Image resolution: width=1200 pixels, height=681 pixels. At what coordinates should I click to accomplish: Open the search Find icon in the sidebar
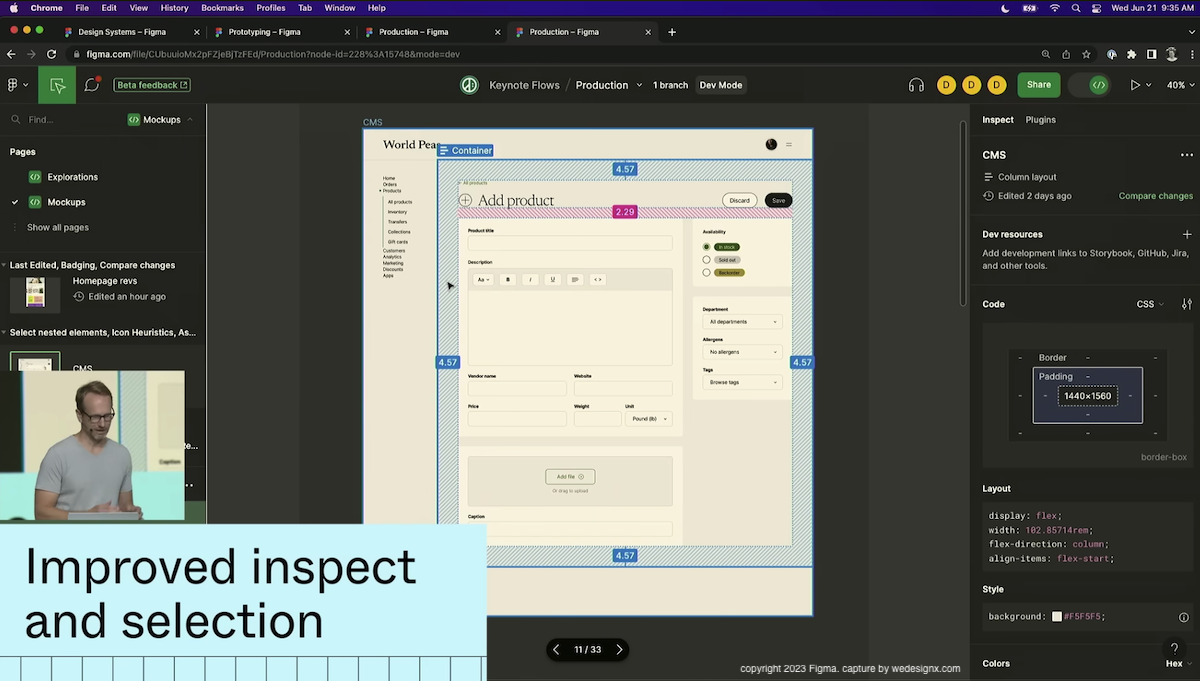point(14,119)
